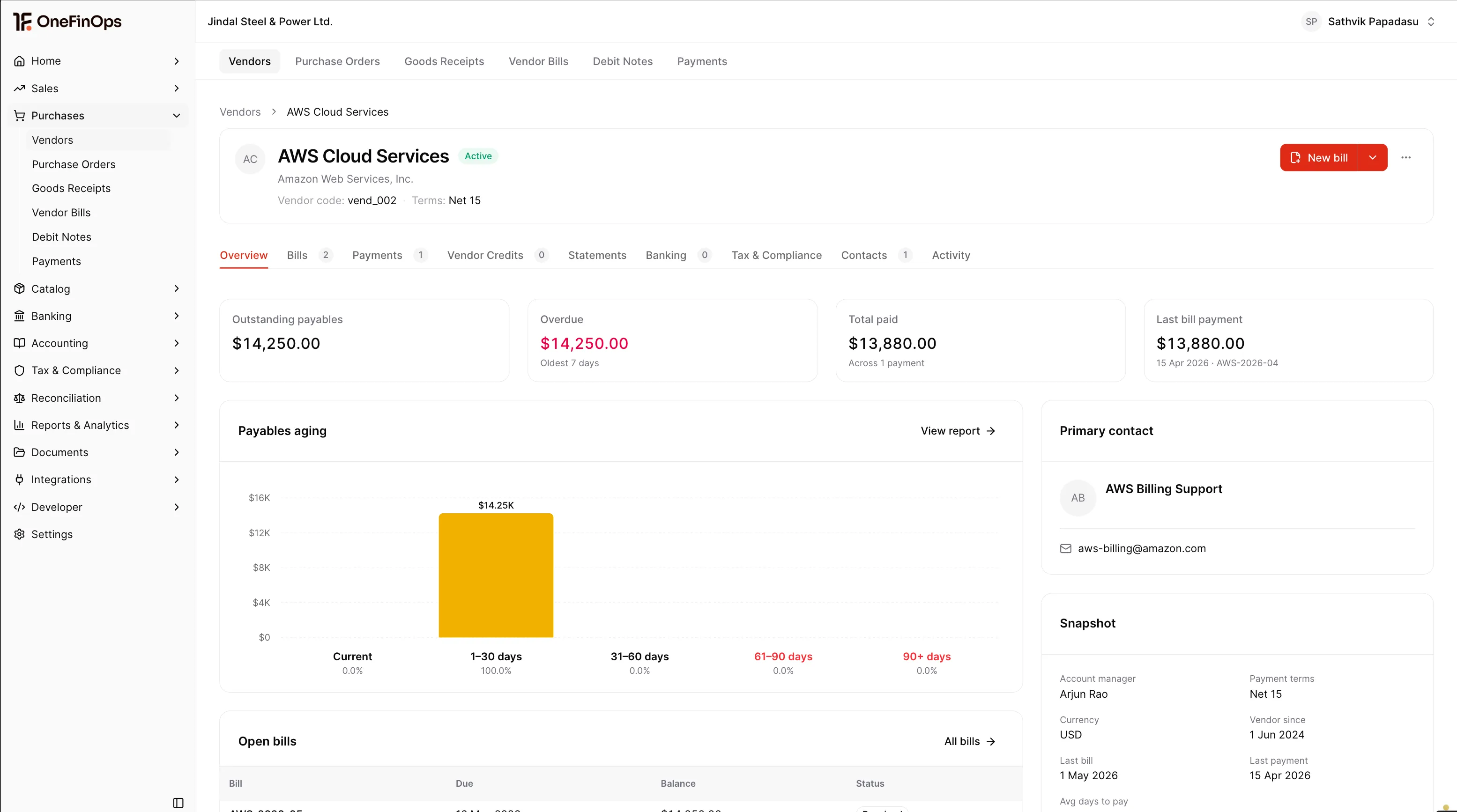Screen dimensions: 1457x812
Task: Expand the Reconciliation section chevron
Action: coord(177,398)
